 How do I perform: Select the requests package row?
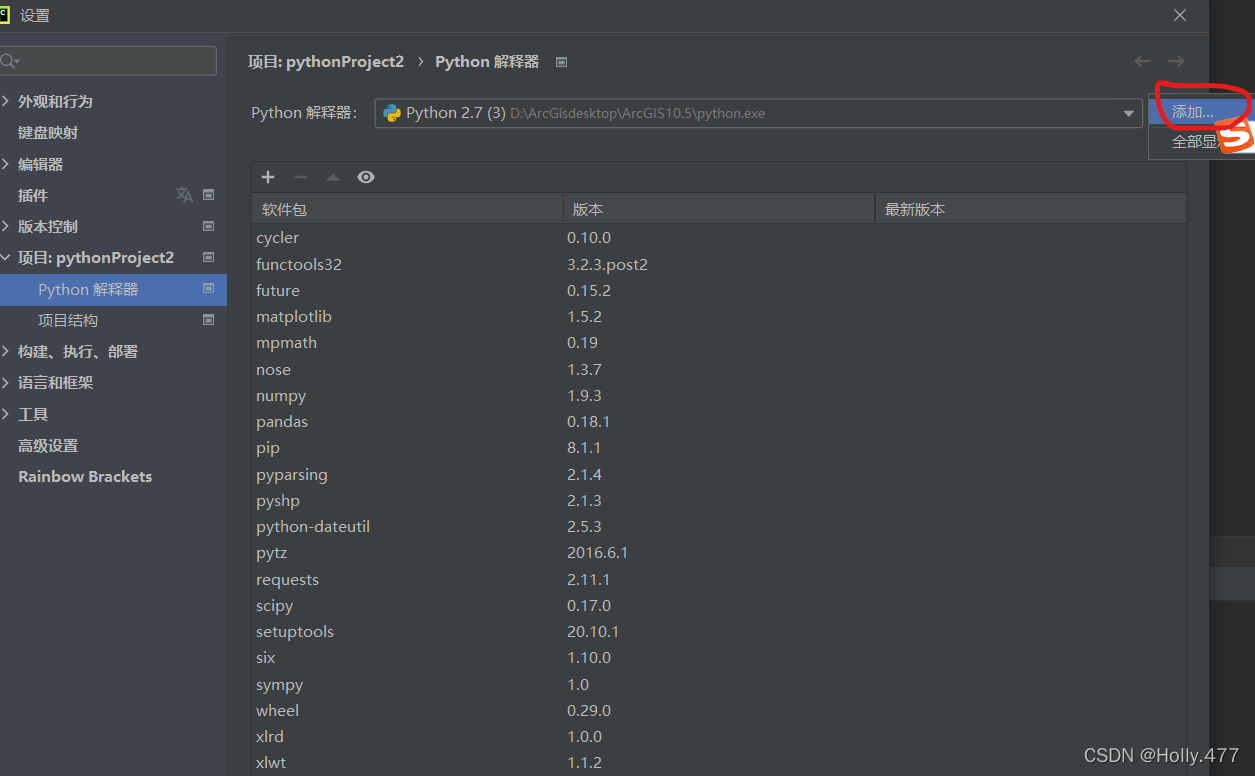point(719,579)
